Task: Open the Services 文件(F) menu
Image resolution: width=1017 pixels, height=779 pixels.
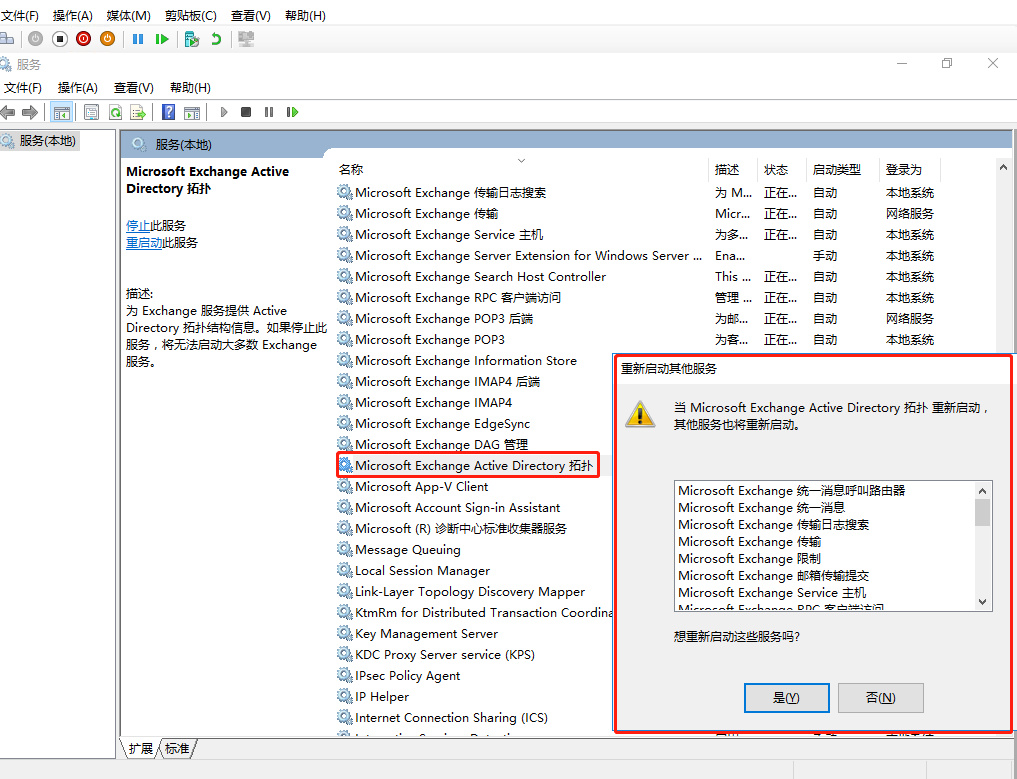Action: [23, 88]
